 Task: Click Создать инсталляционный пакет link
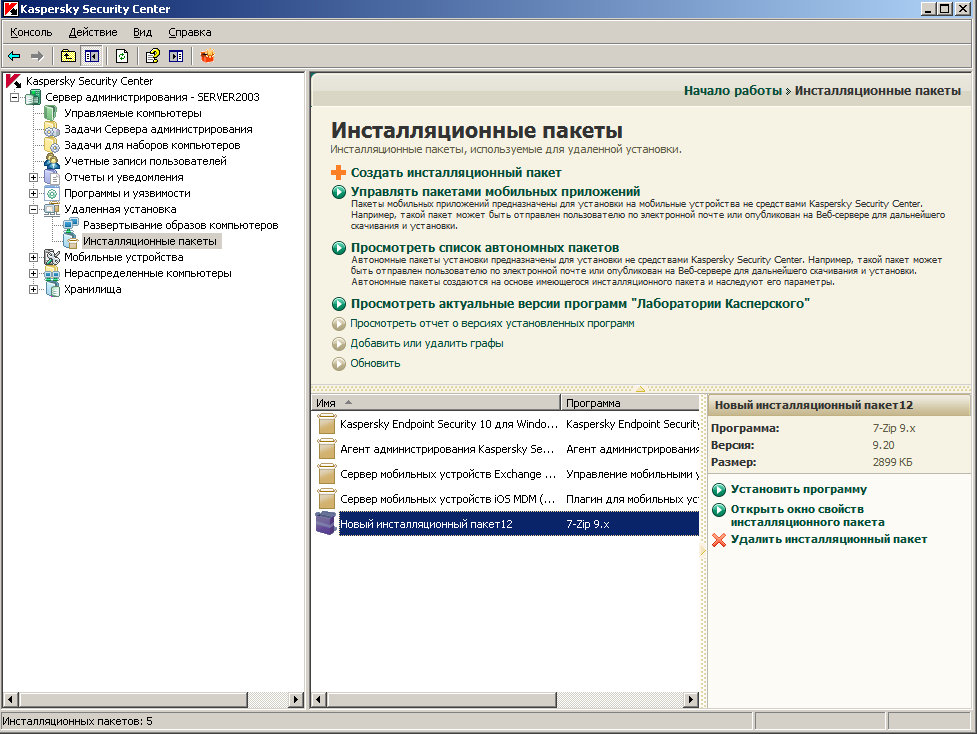(x=456, y=173)
